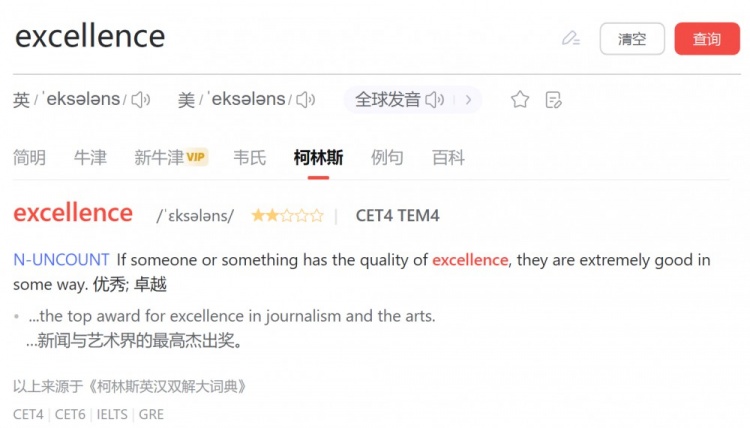Select the 柯林斯 tab

[318, 157]
